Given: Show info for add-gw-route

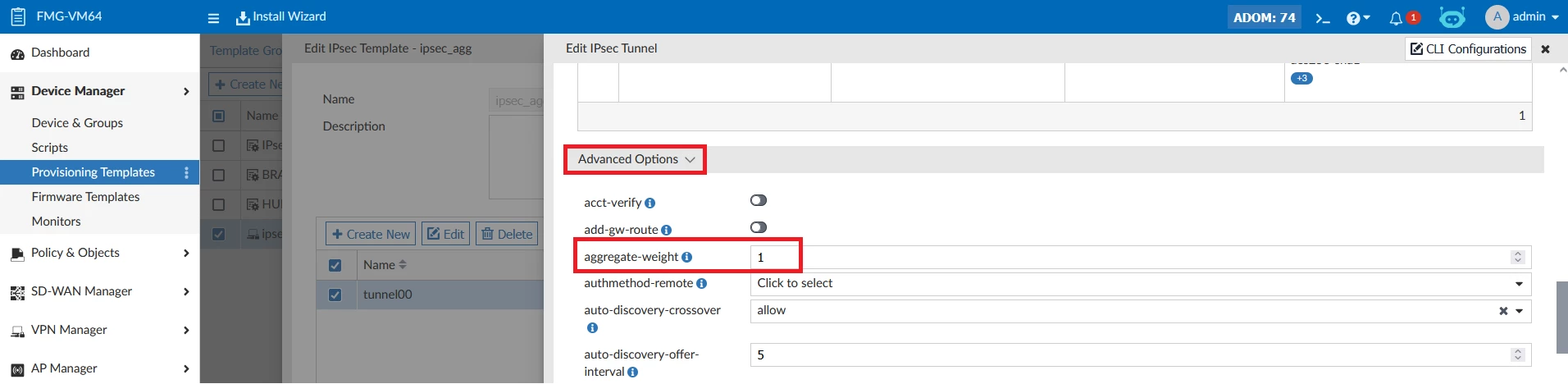Looking at the screenshot, I should pyautogui.click(x=666, y=231).
